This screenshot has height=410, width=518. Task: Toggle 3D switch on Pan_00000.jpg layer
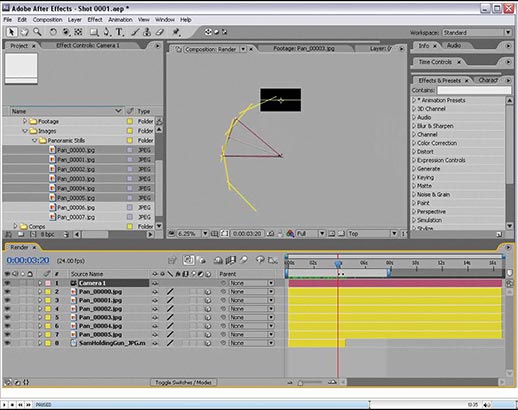point(208,292)
